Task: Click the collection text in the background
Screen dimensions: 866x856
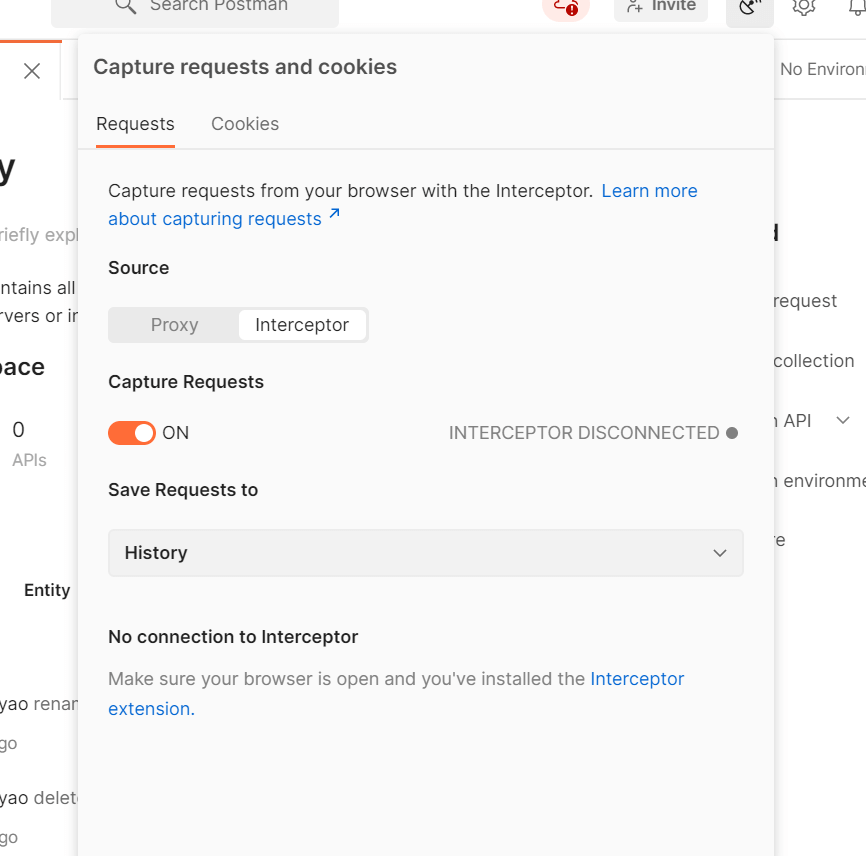Action: tap(814, 361)
